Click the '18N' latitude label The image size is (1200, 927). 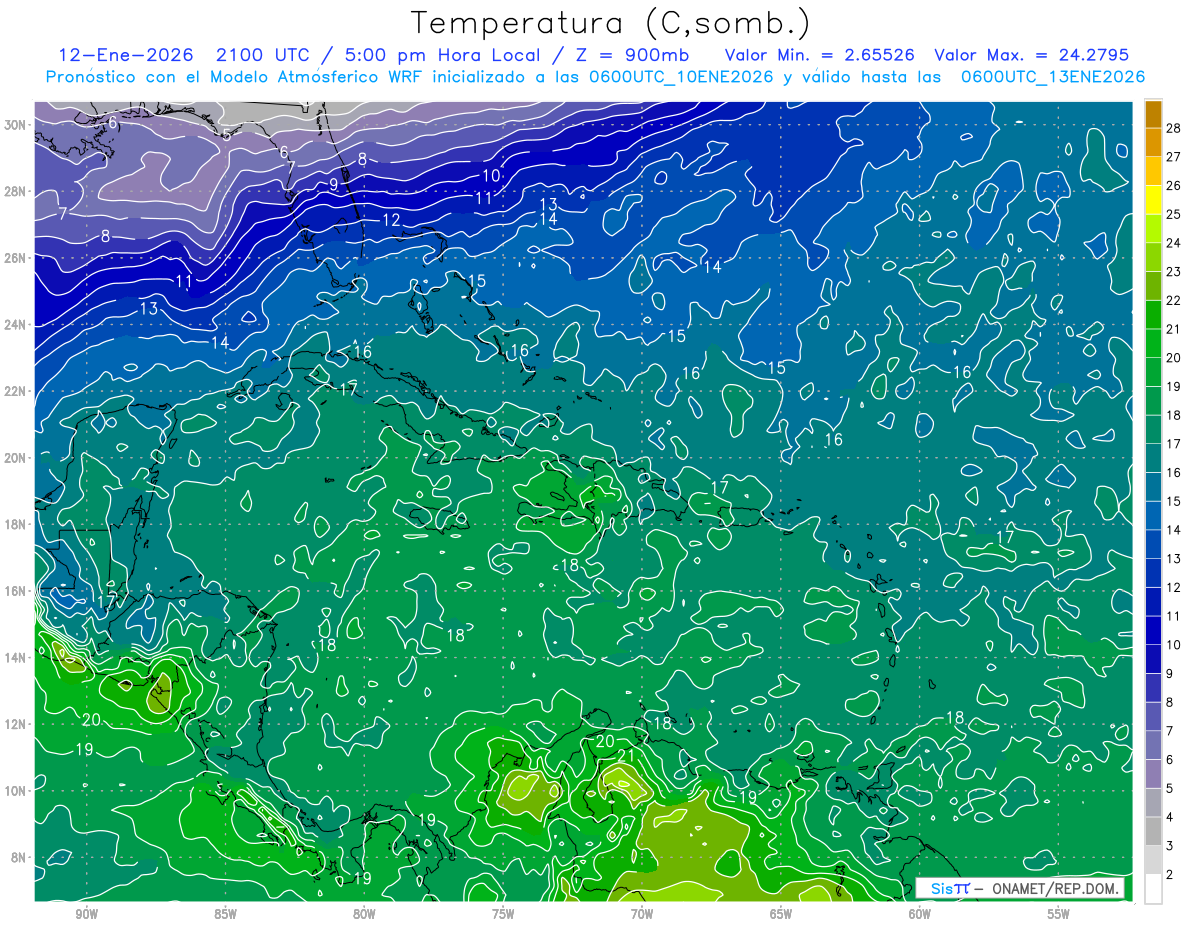point(14,524)
